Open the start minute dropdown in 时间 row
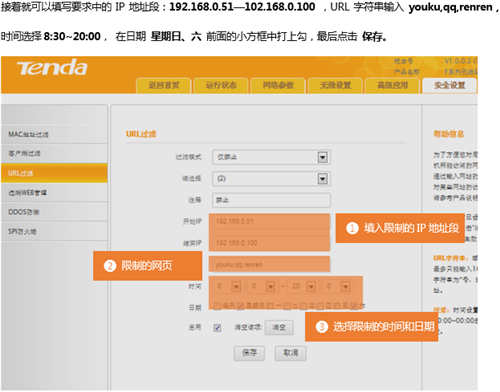 click(x=262, y=286)
